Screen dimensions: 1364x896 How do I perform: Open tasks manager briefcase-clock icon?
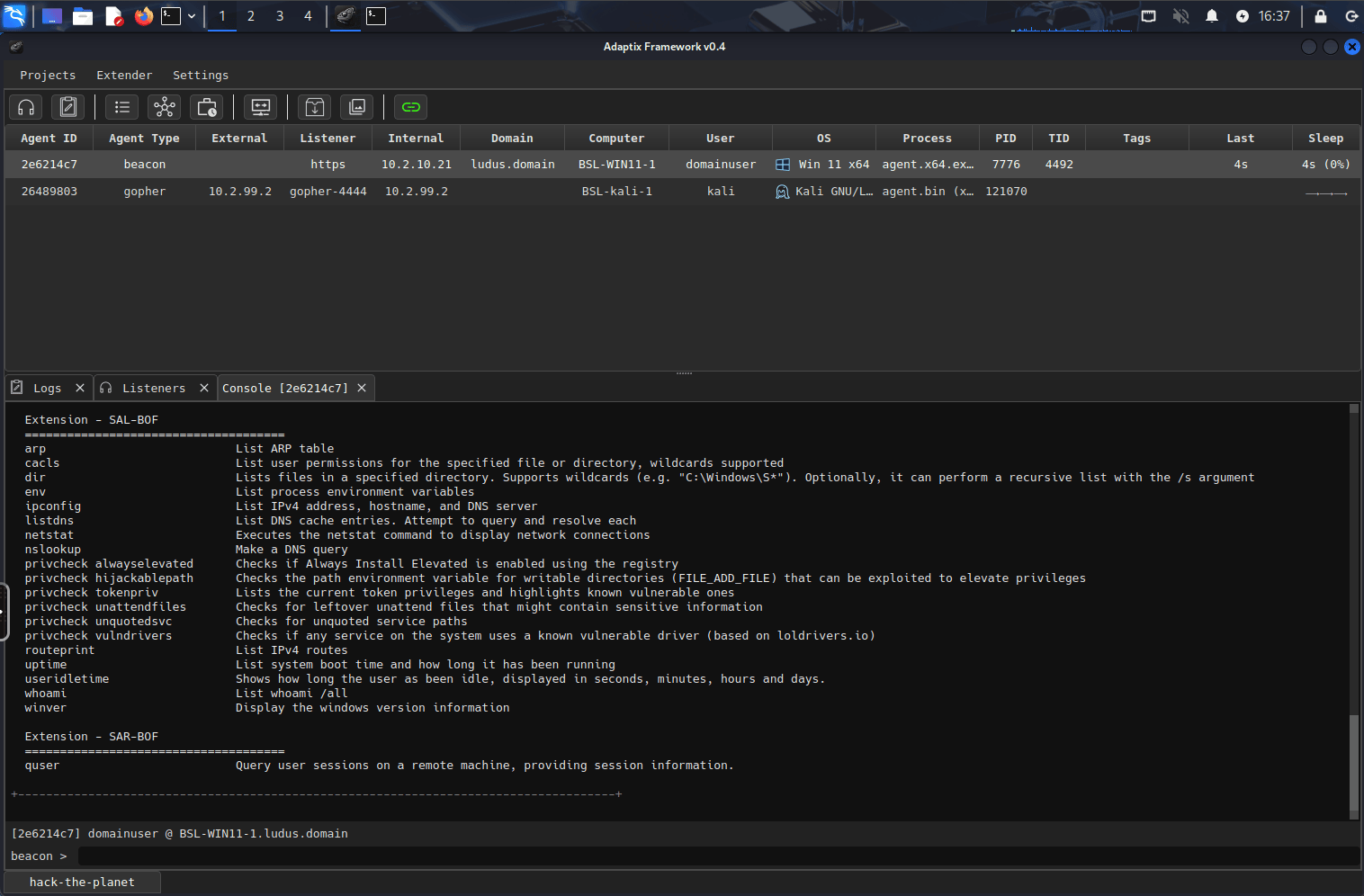(207, 107)
